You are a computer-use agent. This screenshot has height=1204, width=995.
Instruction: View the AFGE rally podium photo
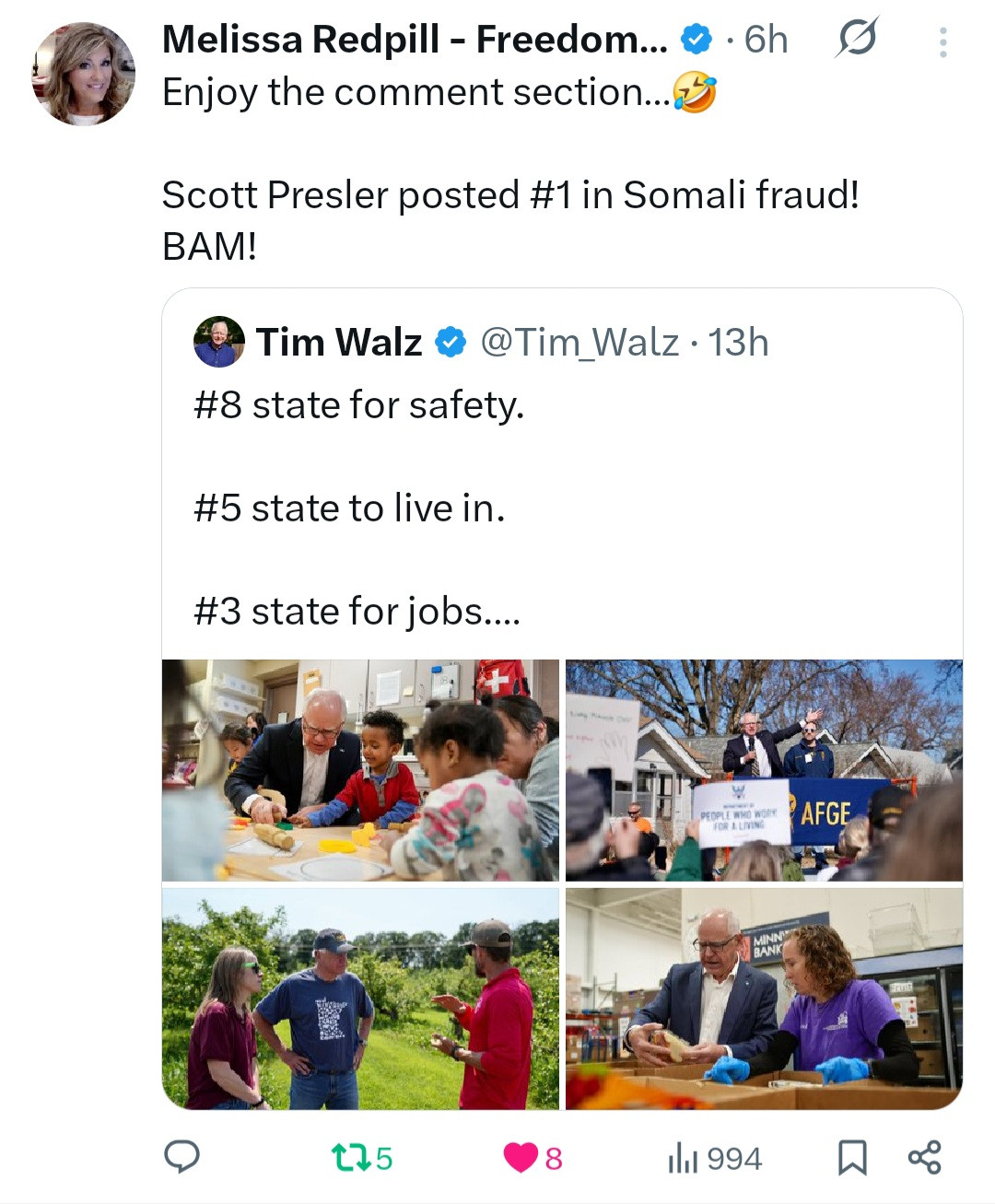[x=764, y=770]
